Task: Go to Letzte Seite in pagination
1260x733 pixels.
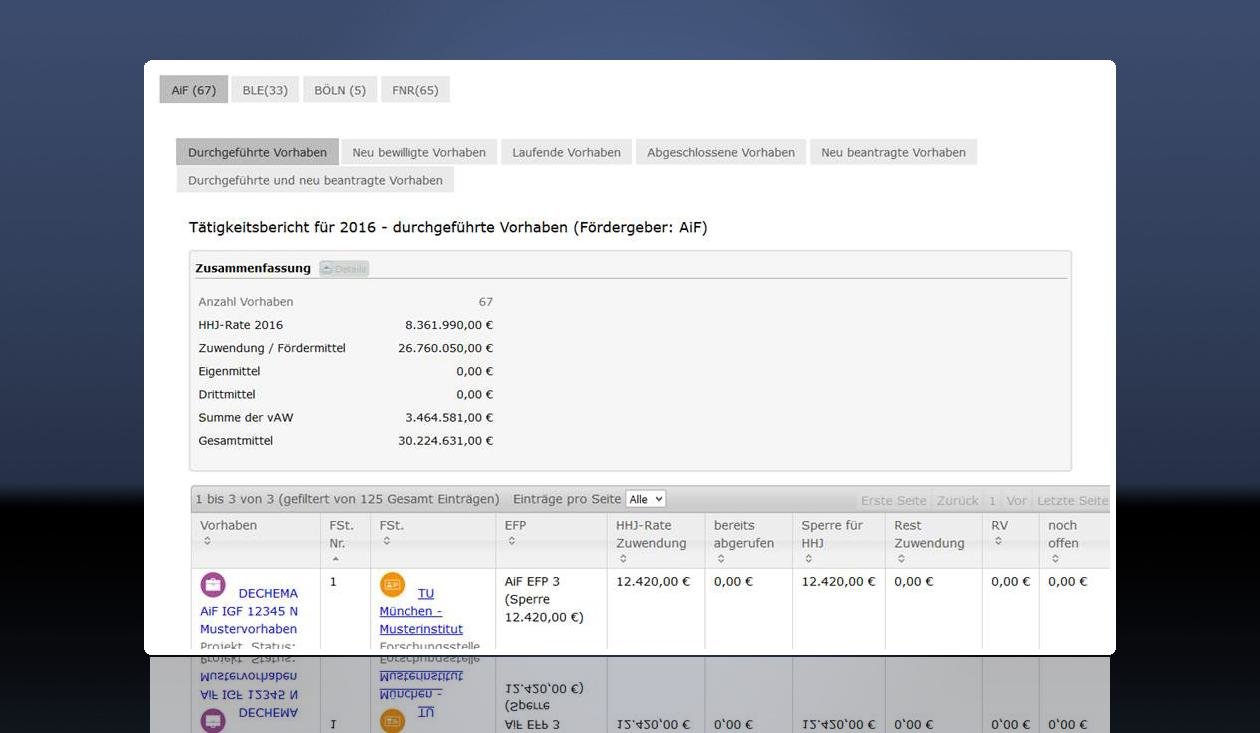Action: click(1072, 500)
